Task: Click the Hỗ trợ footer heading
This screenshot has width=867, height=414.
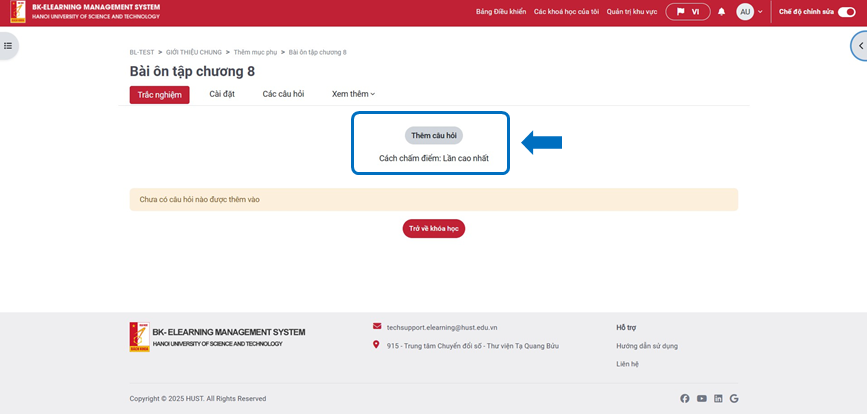Action: coord(626,327)
